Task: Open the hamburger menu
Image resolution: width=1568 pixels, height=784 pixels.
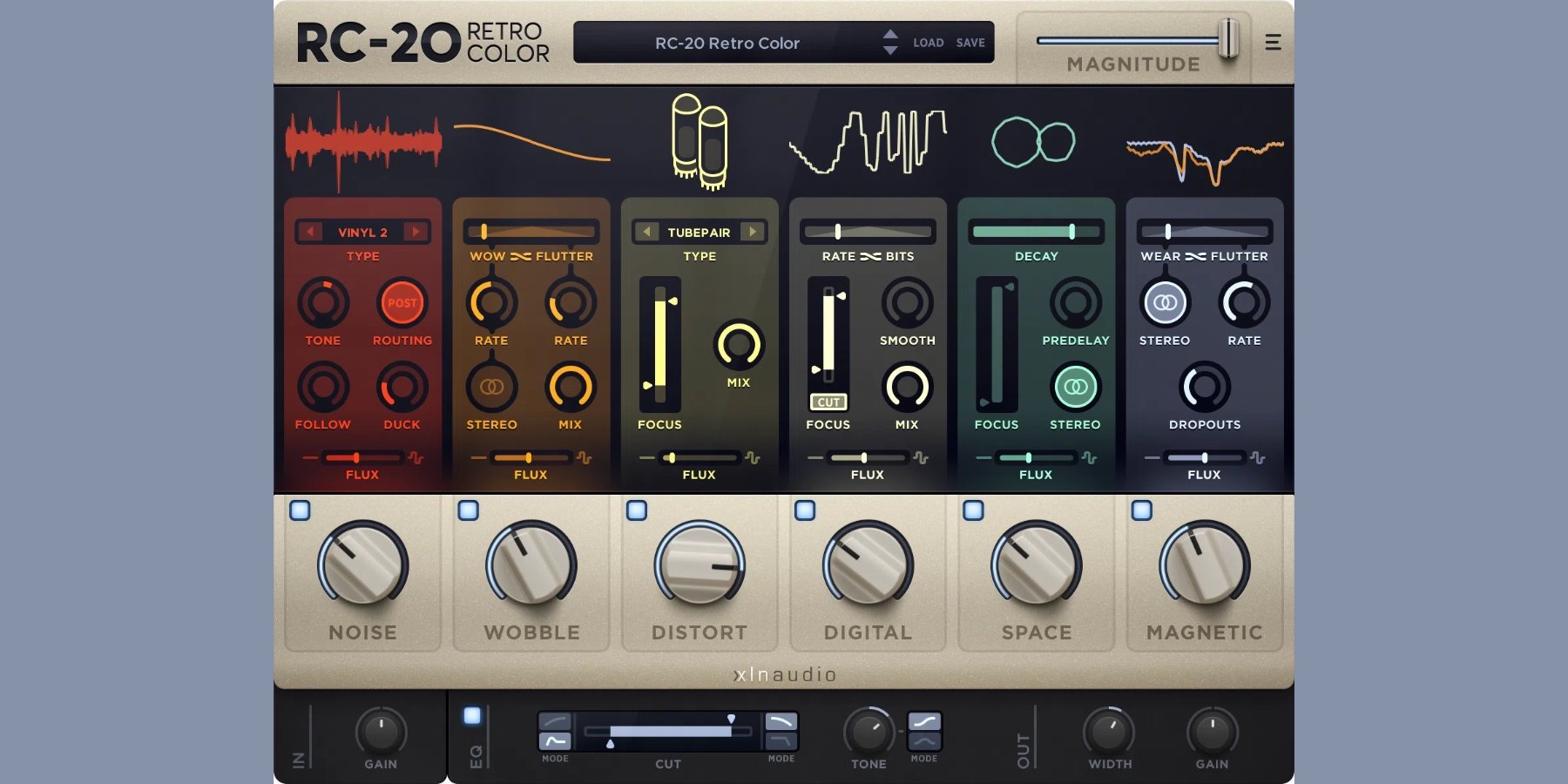Action: pos(1272,42)
